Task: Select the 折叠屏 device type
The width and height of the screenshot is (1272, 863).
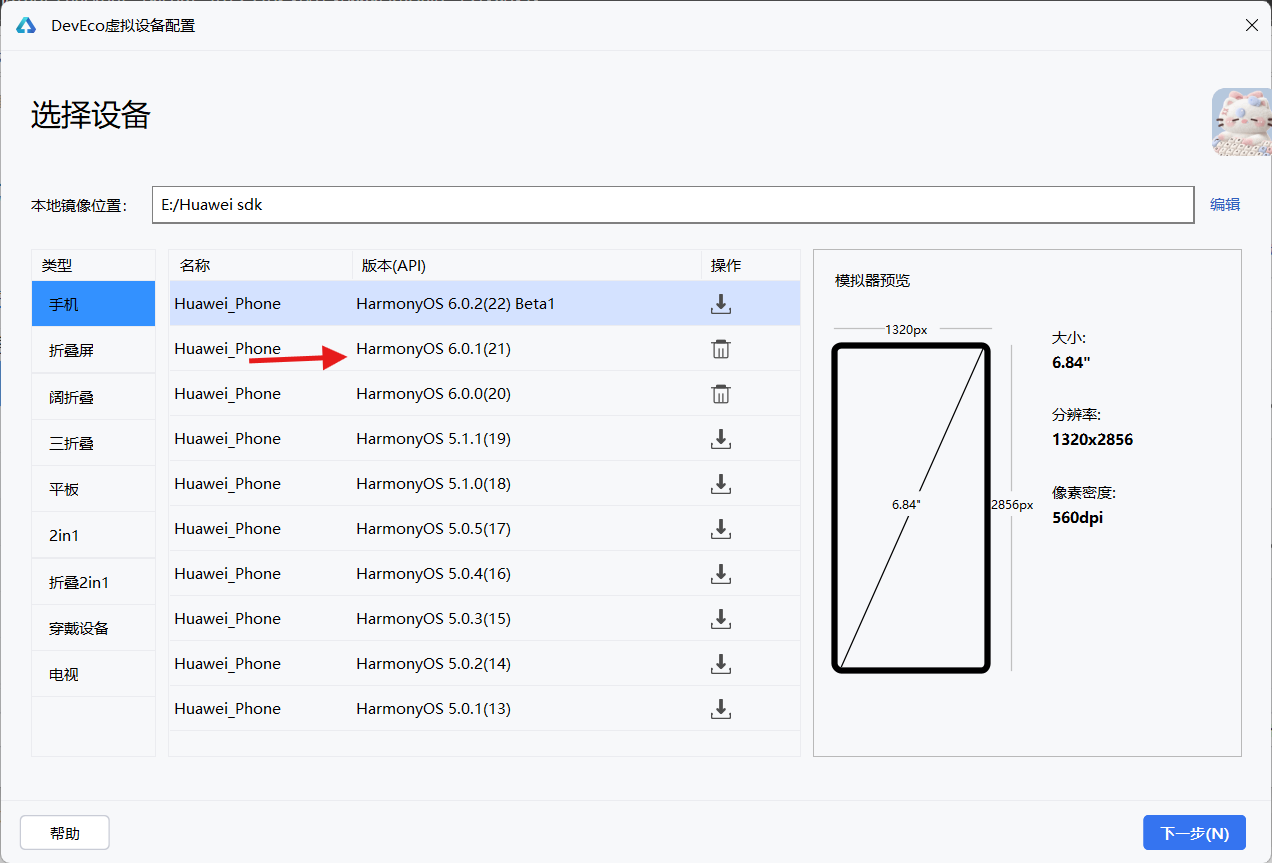Action: tap(94, 350)
